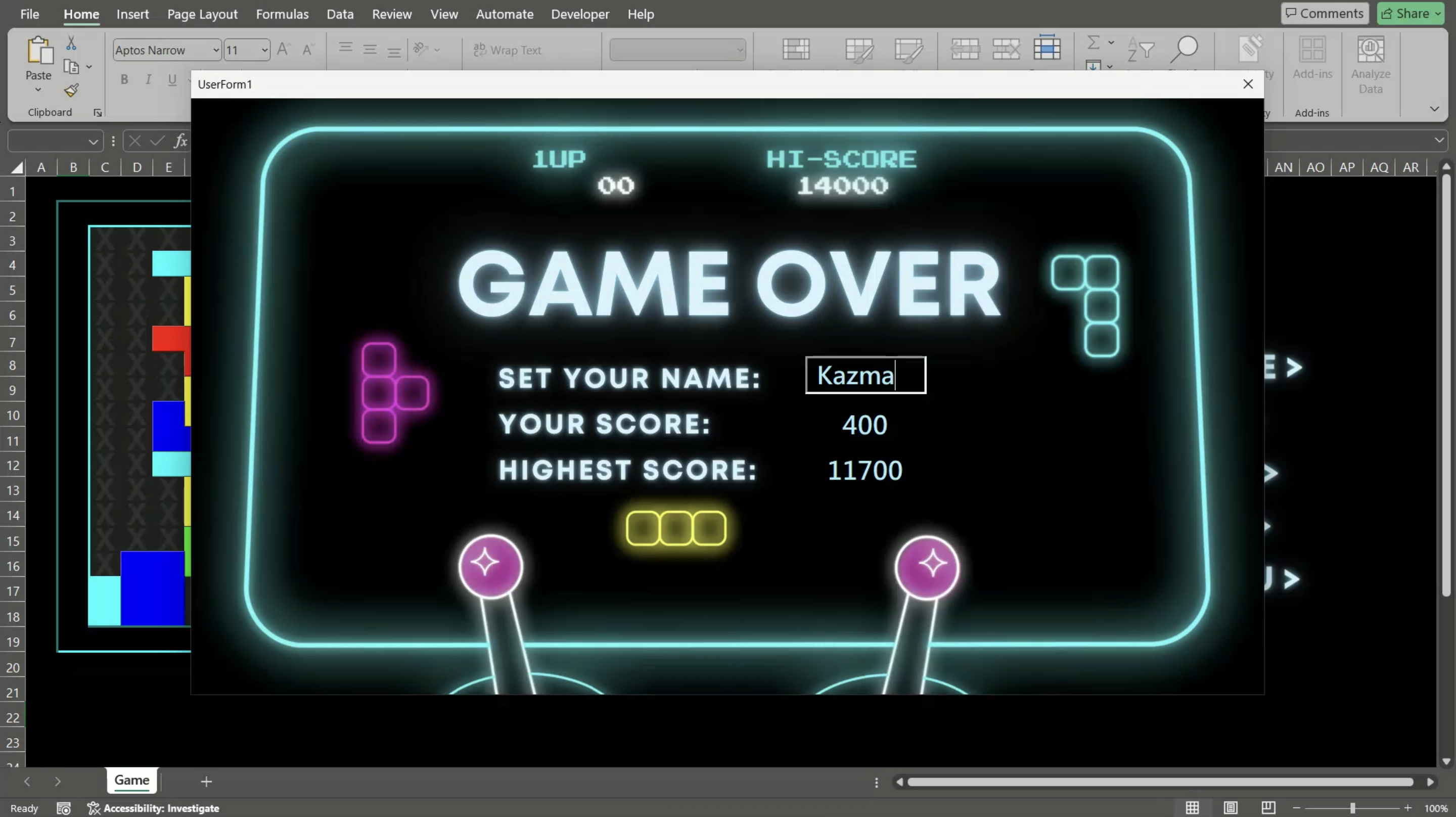Image resolution: width=1456 pixels, height=817 pixels.
Task: Expand the font size 11 dropdown
Action: (x=264, y=51)
